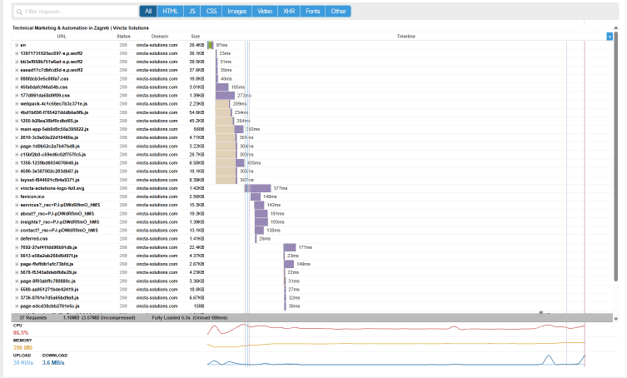This screenshot has height=378, width=627.
Task: Filter requests by Fonts
Action: (313, 11)
